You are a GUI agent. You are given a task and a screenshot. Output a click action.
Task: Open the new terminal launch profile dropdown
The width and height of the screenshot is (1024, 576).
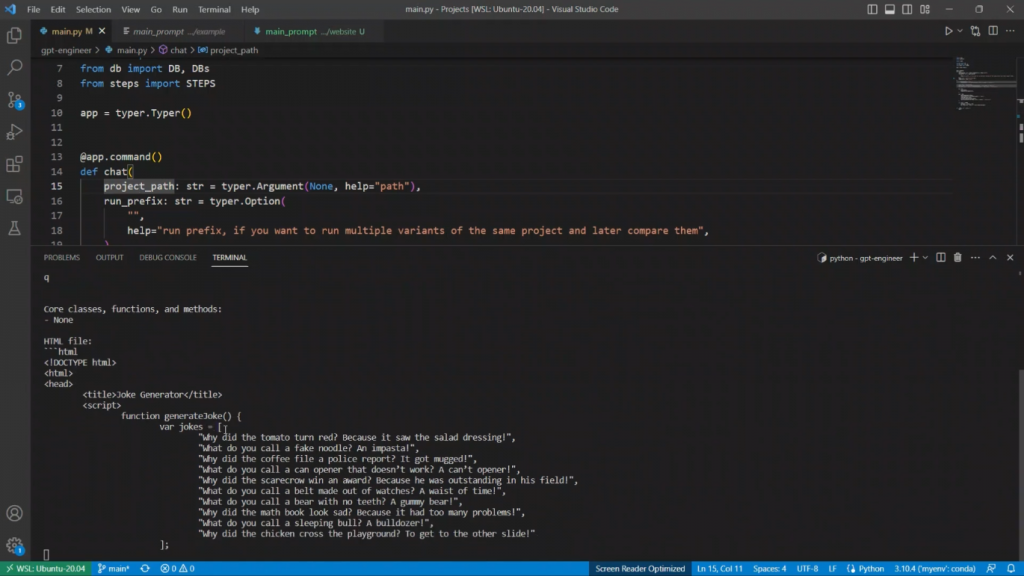click(x=926, y=258)
